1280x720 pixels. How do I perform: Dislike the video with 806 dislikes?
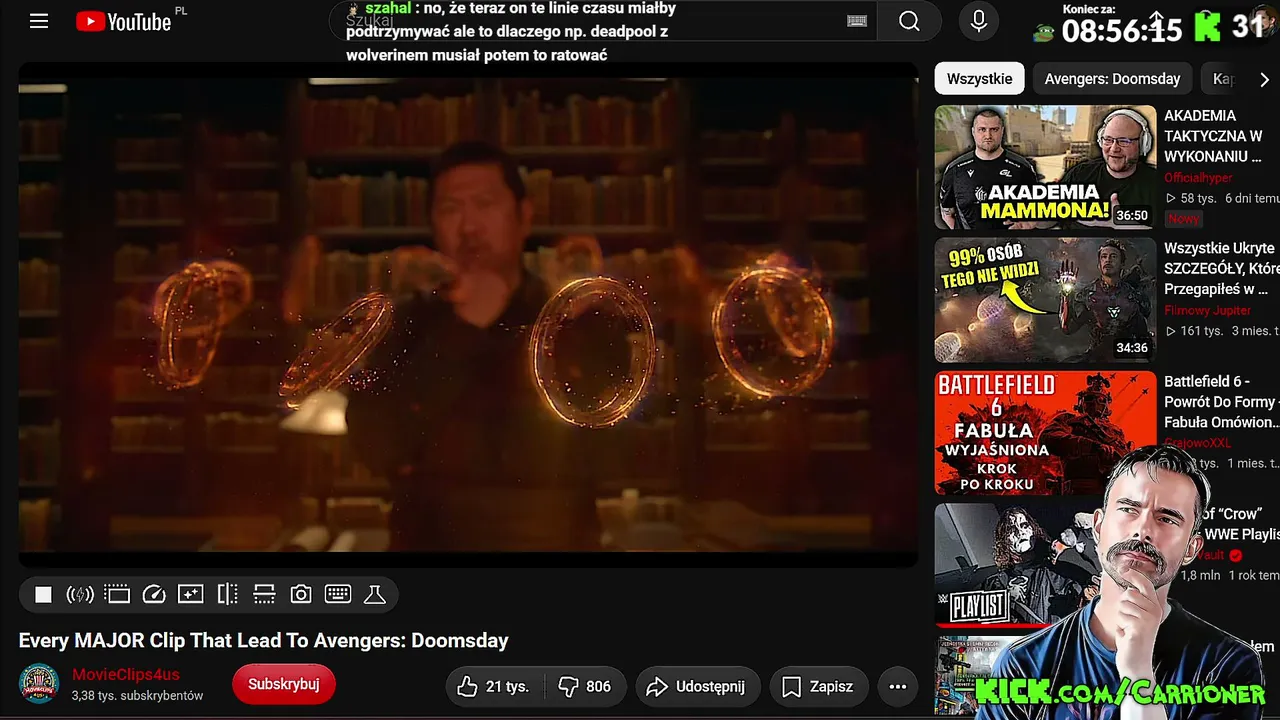pos(585,686)
